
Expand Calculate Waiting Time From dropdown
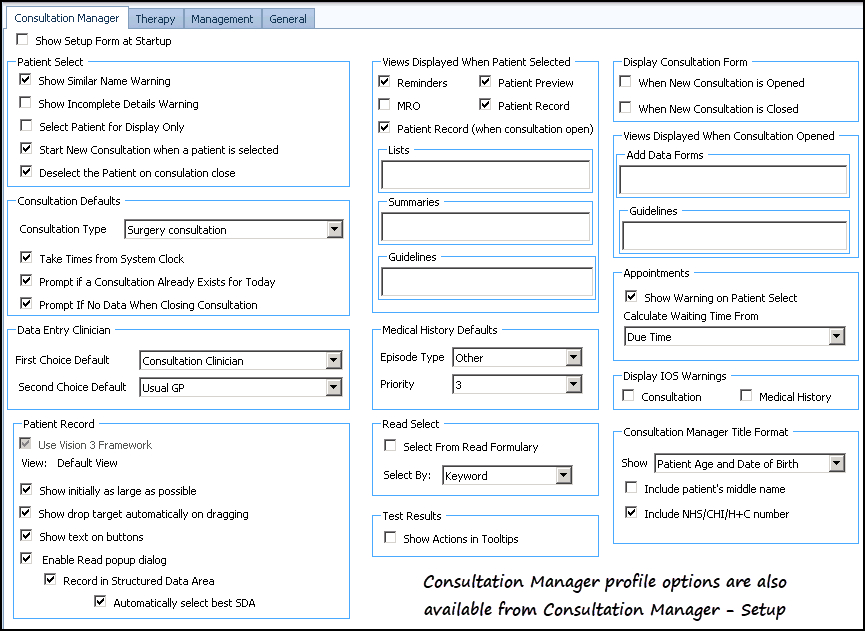[836, 338]
